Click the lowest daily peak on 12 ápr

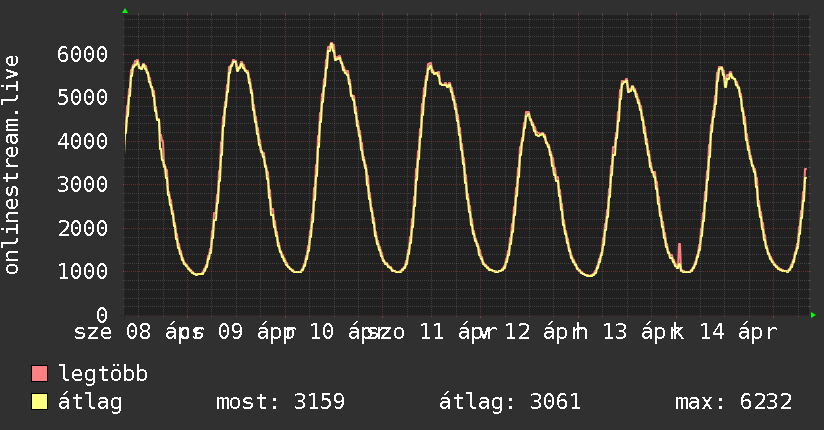(x=527, y=113)
